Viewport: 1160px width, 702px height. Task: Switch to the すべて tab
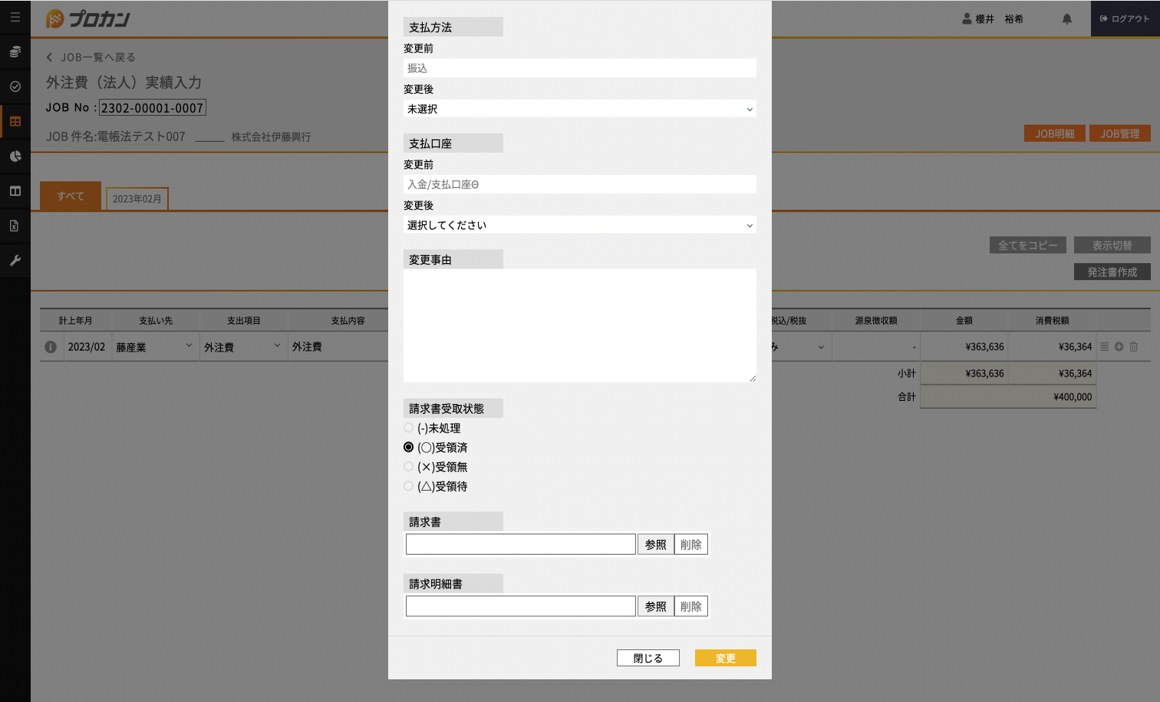(x=69, y=196)
